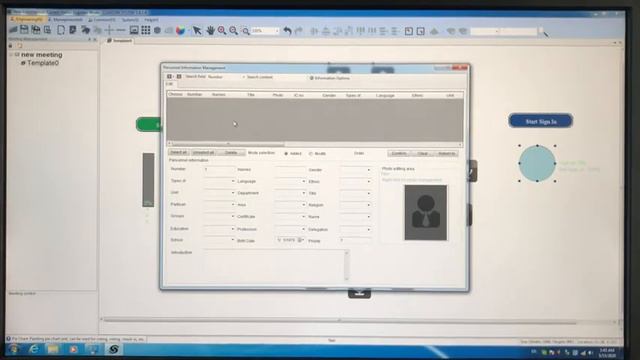Click the solid triangle toolbar icon
The image size is (640, 360).
click(434, 31)
